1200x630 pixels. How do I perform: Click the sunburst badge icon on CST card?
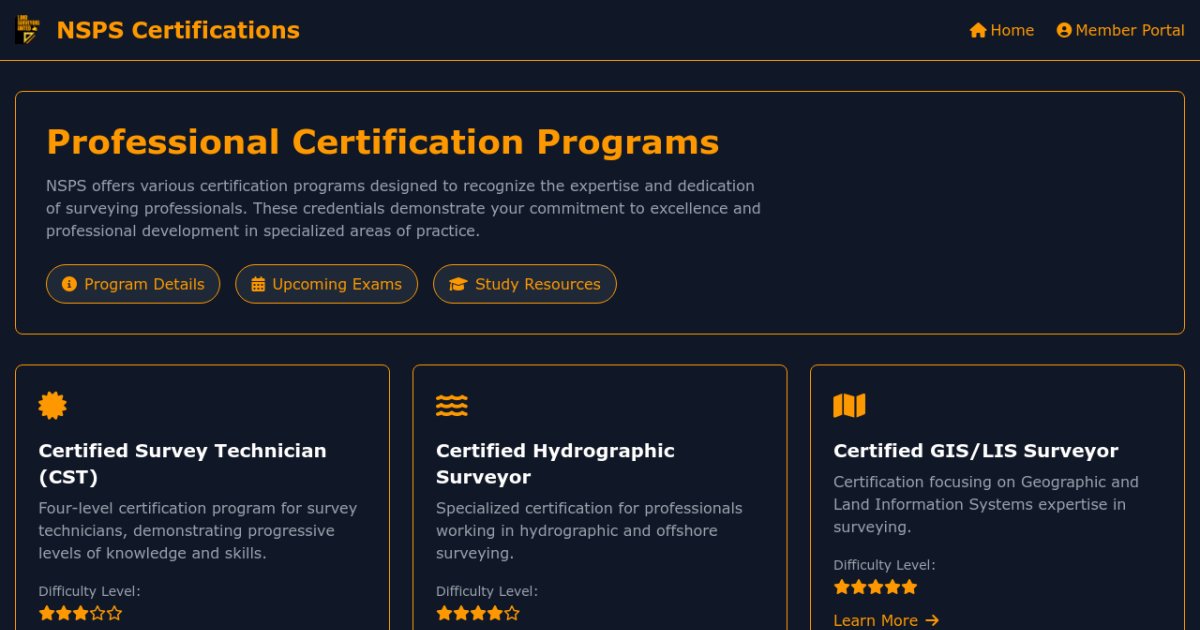tap(52, 405)
